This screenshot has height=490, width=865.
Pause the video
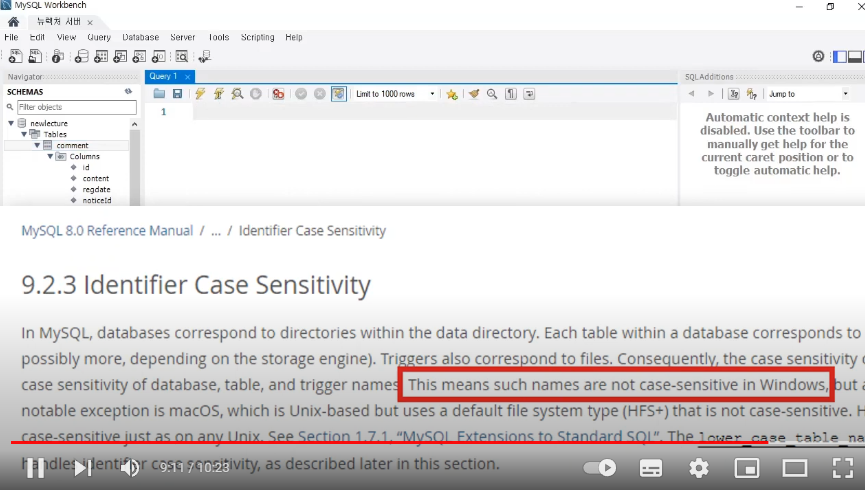tap(35, 468)
